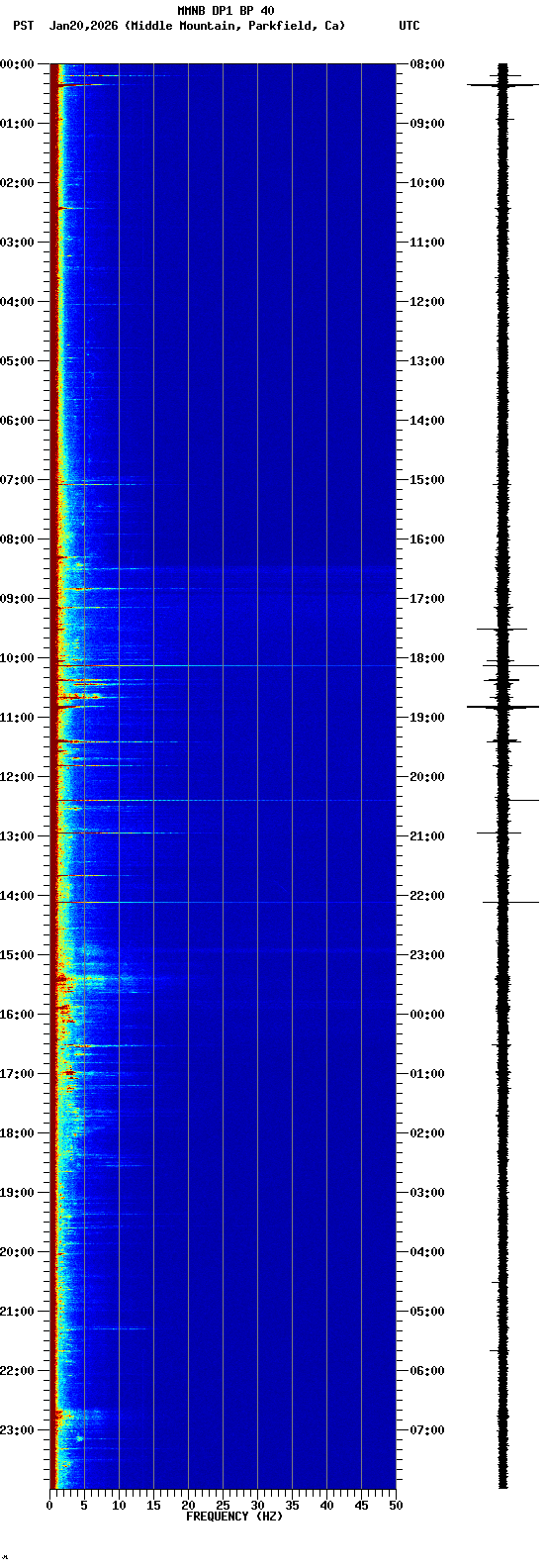This screenshot has width=546, height=1568.
Task: Click the 03:00 label on the PST axis
Action: tap(17, 243)
